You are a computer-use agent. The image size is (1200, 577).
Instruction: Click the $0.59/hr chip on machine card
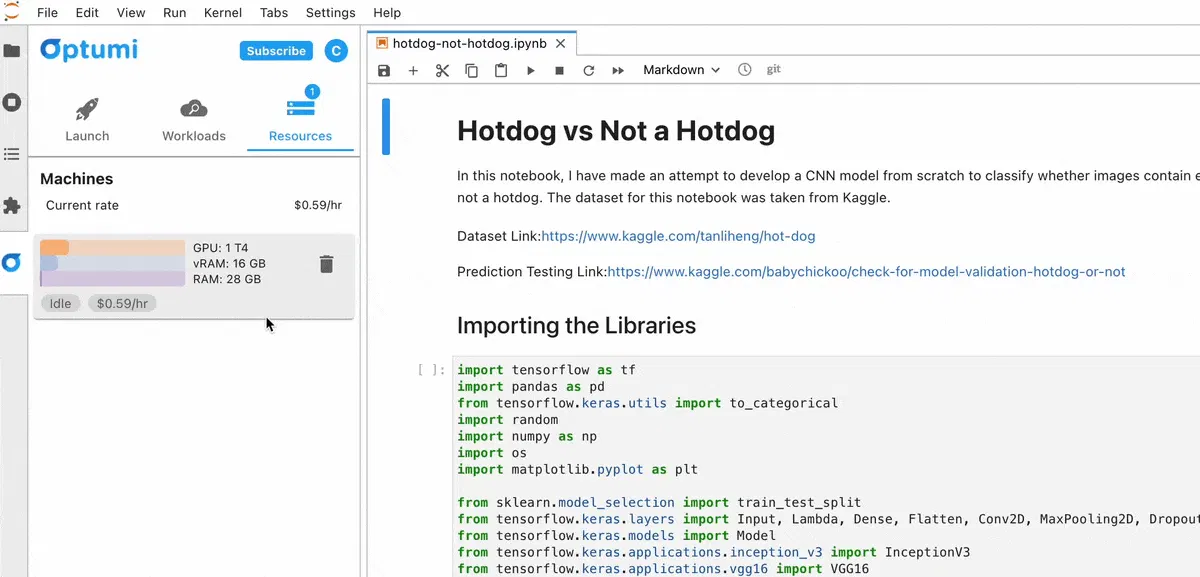(122, 303)
